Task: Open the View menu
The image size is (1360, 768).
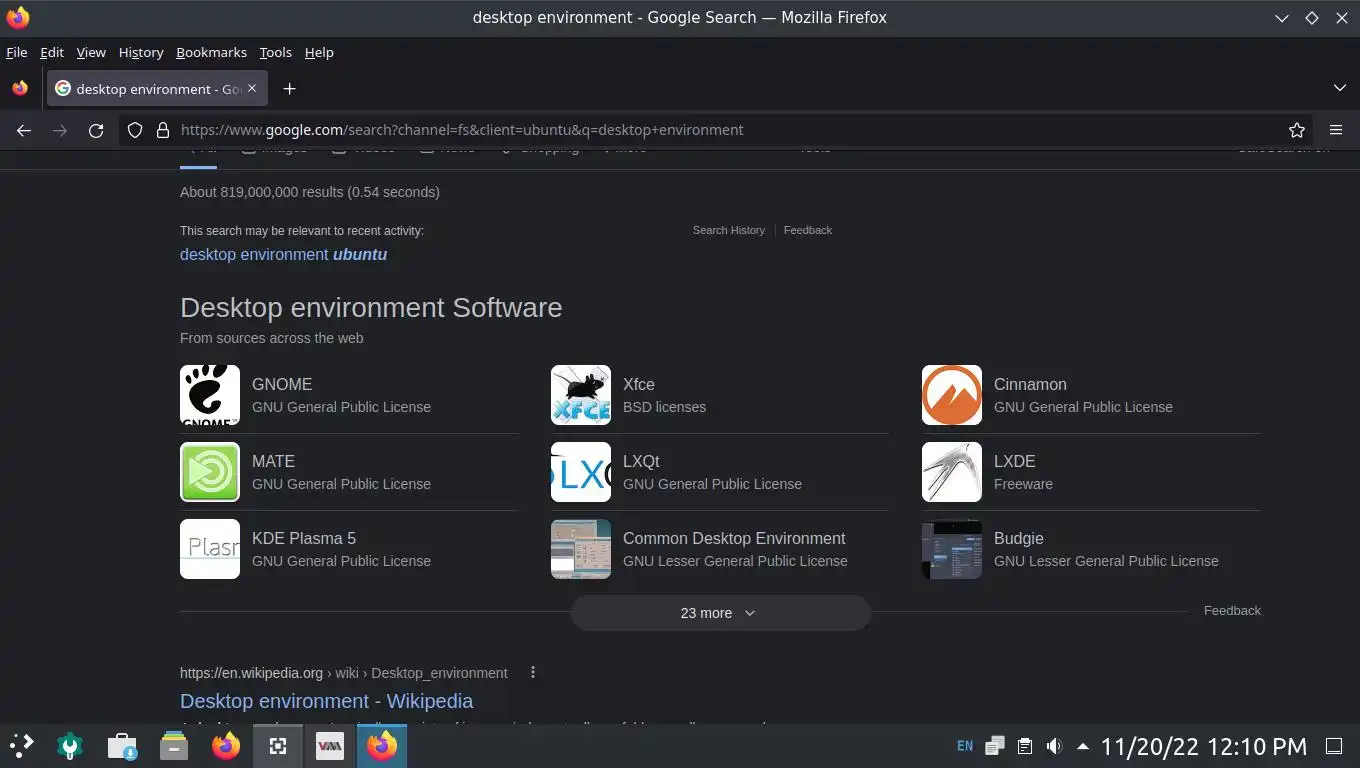Action: point(91,52)
